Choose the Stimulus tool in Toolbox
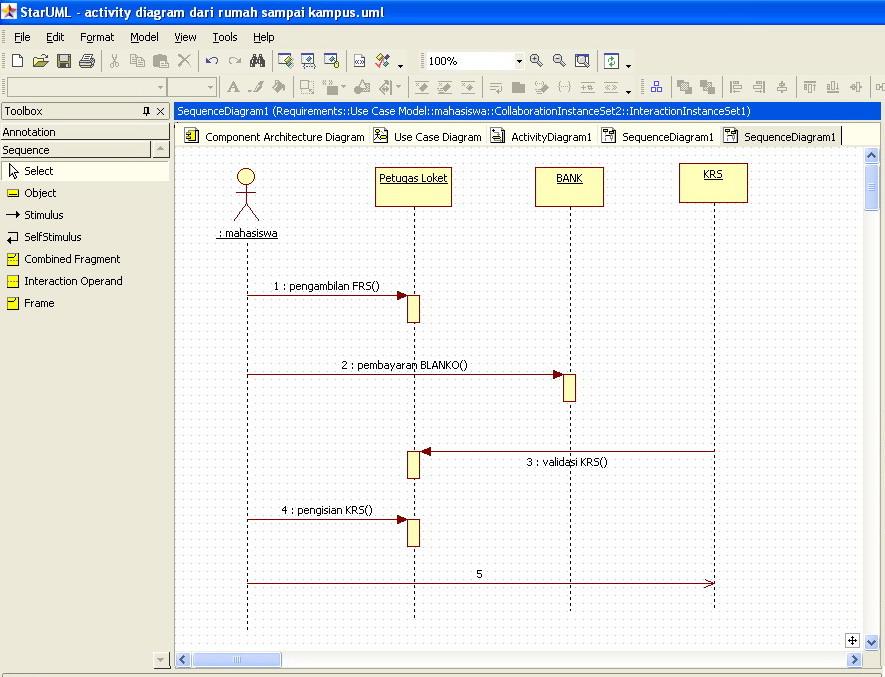Screen dimensions: 885x677 (x=85, y=215)
